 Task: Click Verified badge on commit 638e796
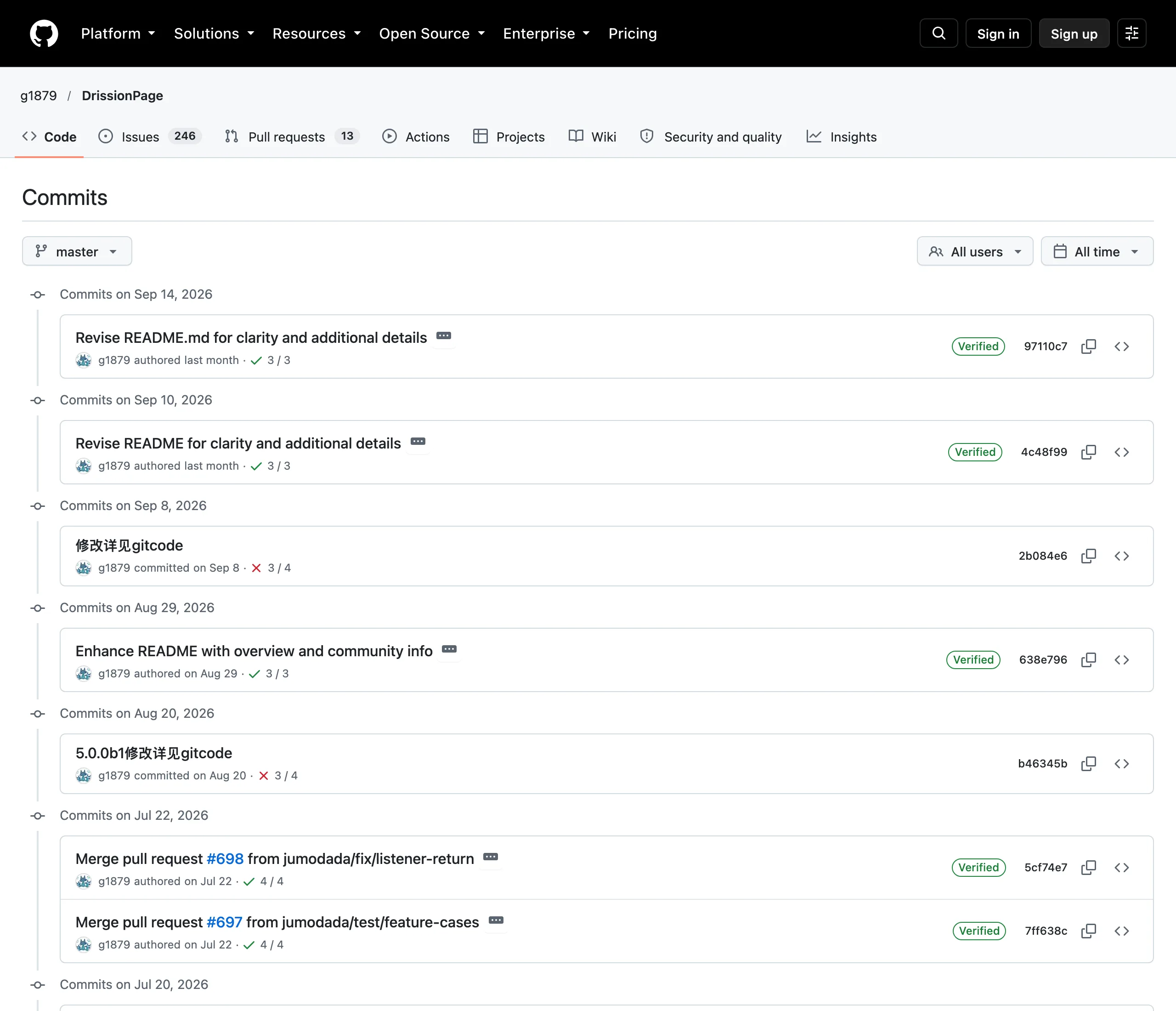(973, 659)
